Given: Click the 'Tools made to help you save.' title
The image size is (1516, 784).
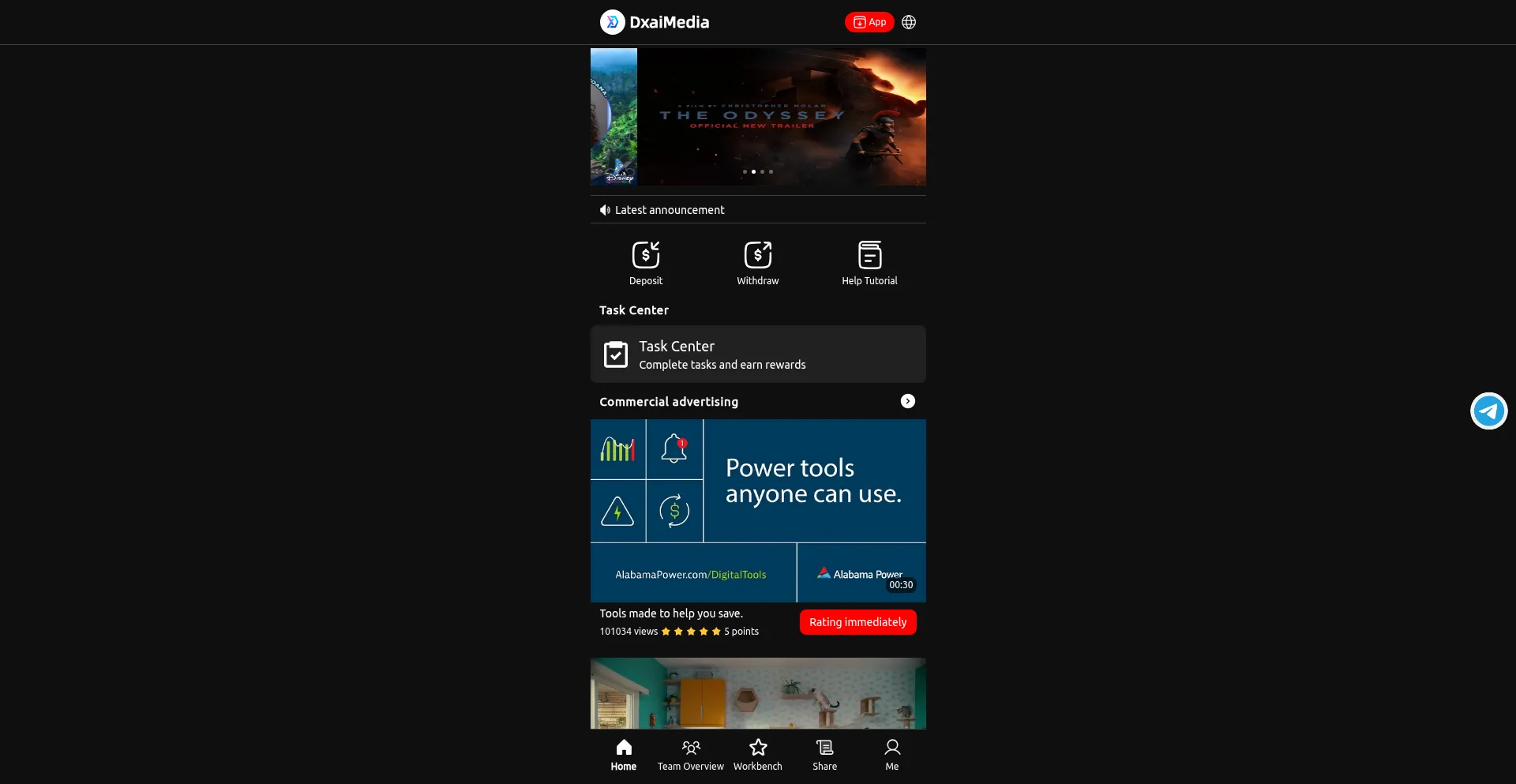Looking at the screenshot, I should pos(671,613).
